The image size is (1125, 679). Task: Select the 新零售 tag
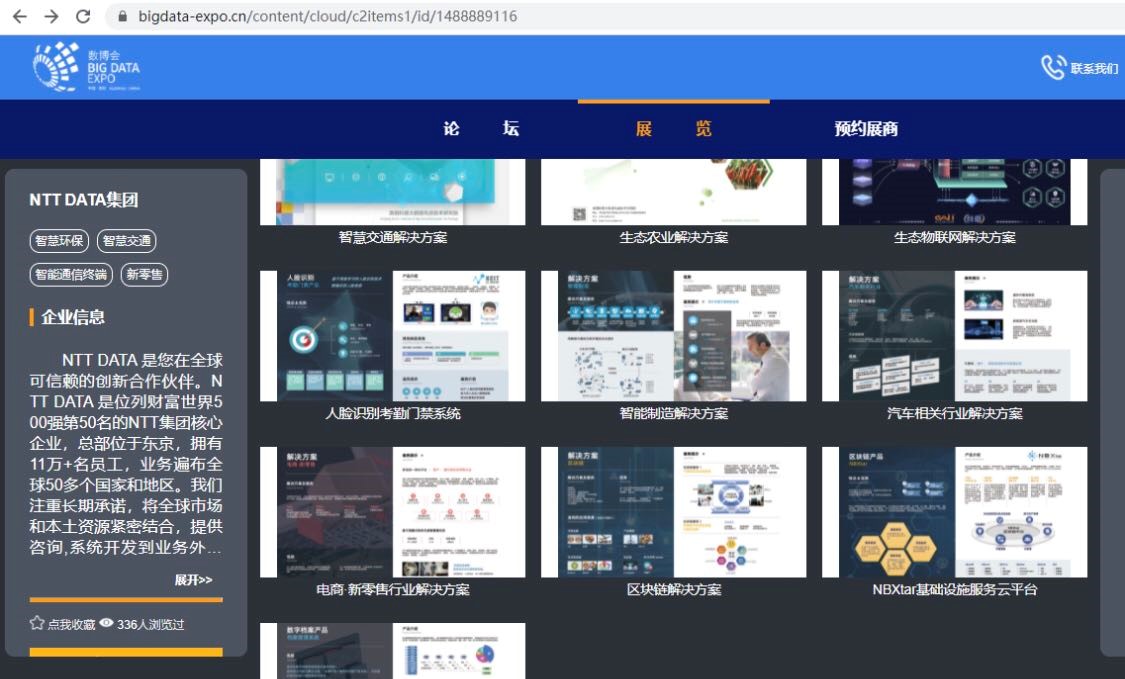[x=144, y=275]
